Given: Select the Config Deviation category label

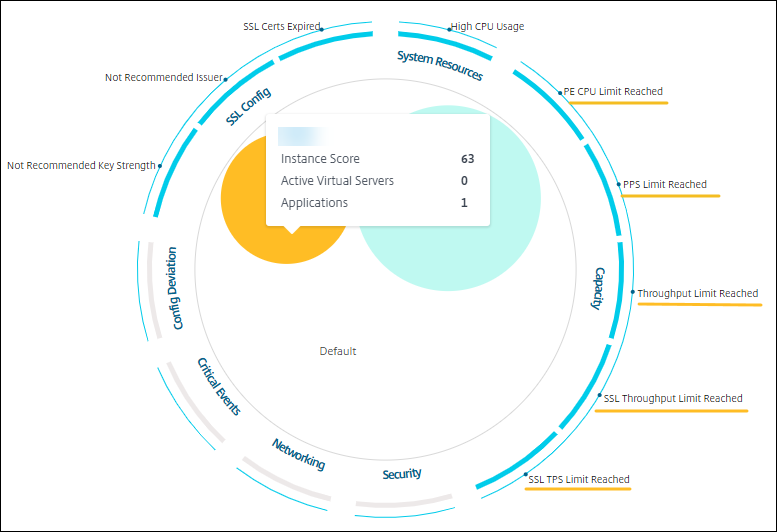Looking at the screenshot, I should (x=174, y=288).
